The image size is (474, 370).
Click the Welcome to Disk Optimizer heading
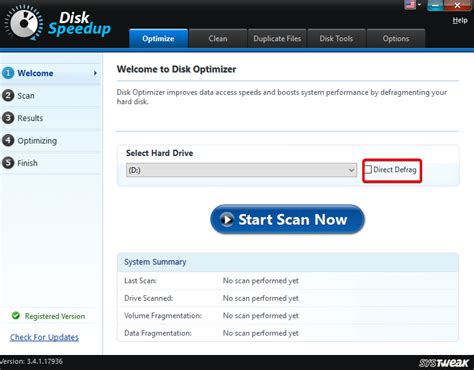tap(176, 69)
